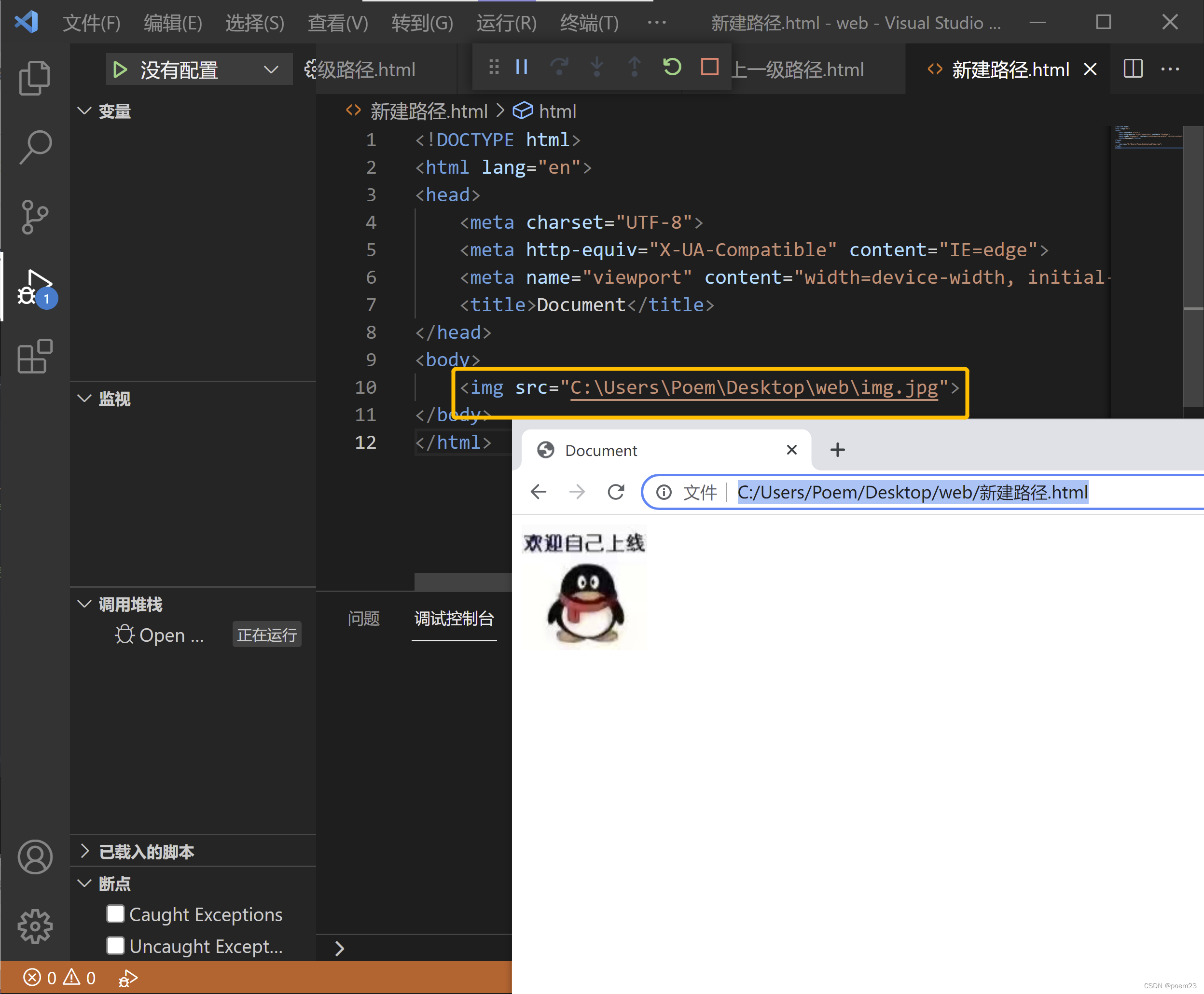Open the Manage gear icon

pos(35,926)
